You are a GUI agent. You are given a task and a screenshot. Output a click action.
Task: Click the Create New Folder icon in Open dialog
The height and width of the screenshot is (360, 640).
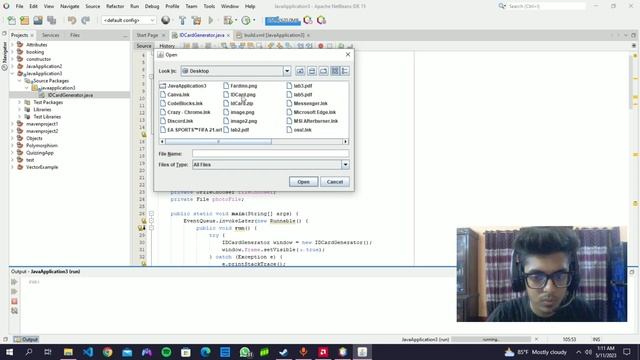[323, 71]
